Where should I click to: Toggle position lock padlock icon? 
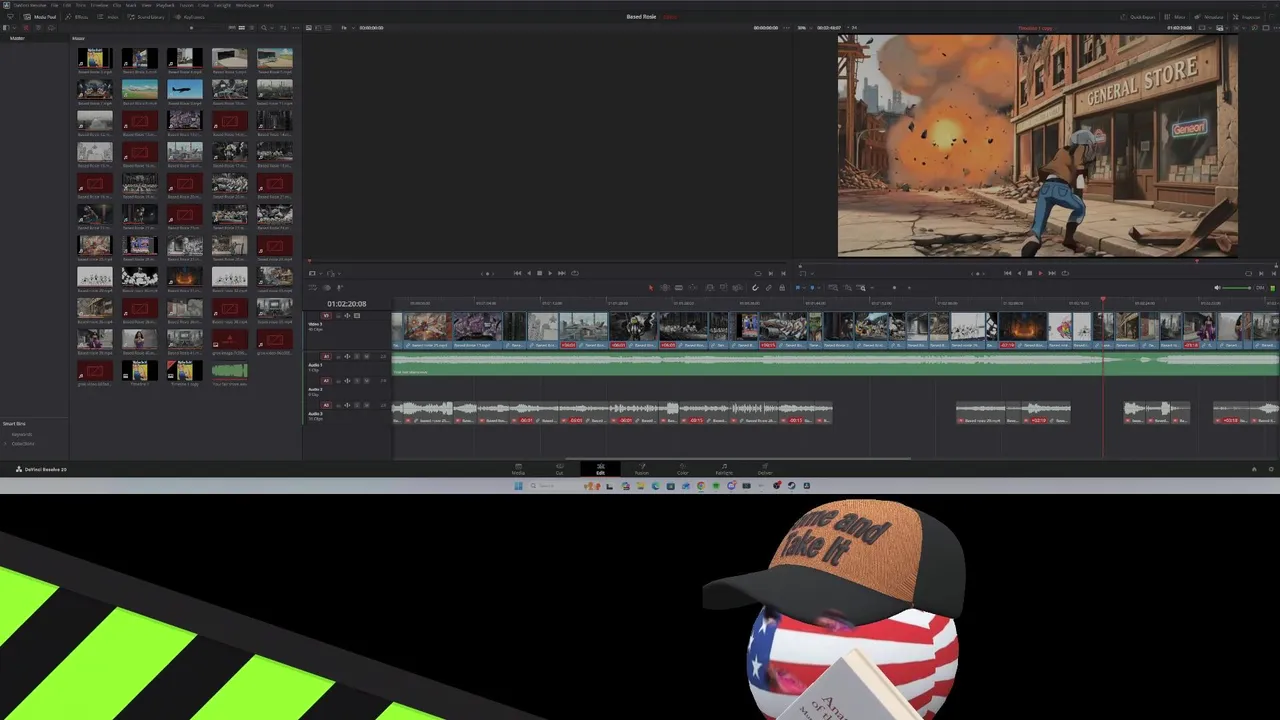(x=782, y=288)
